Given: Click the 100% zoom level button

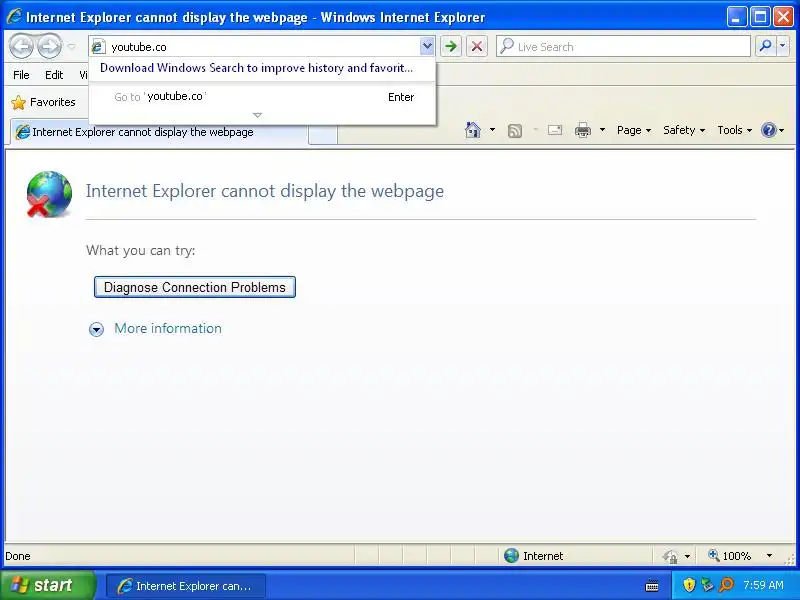Looking at the screenshot, I should [730, 556].
